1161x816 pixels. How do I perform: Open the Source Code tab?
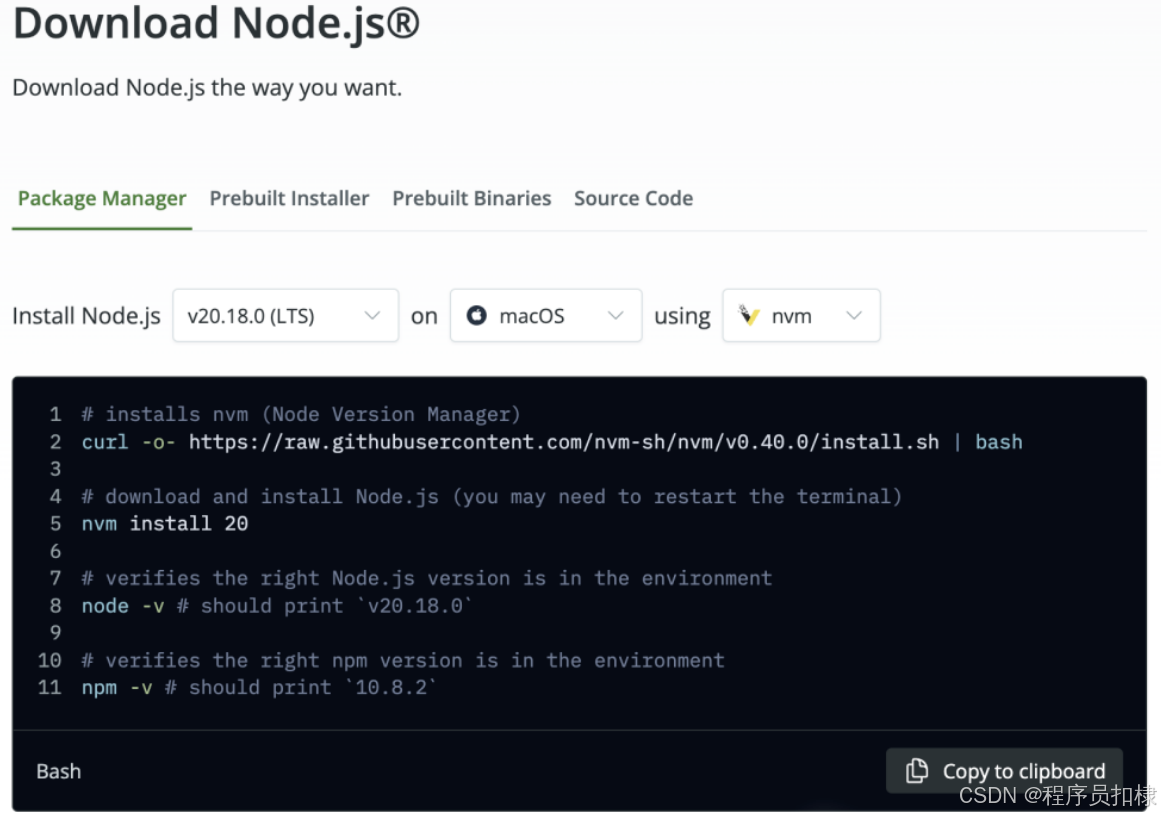point(633,198)
